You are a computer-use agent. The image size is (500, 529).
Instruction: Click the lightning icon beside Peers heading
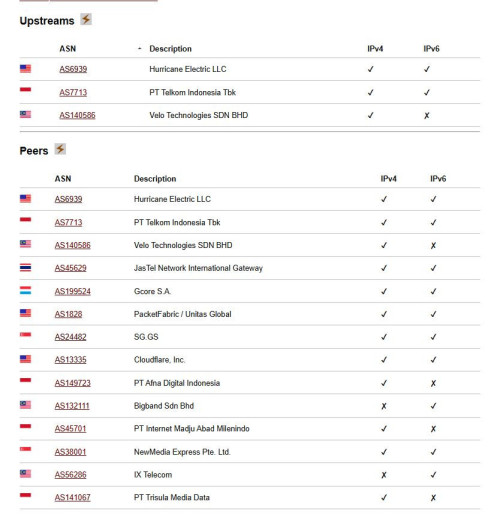(60, 149)
